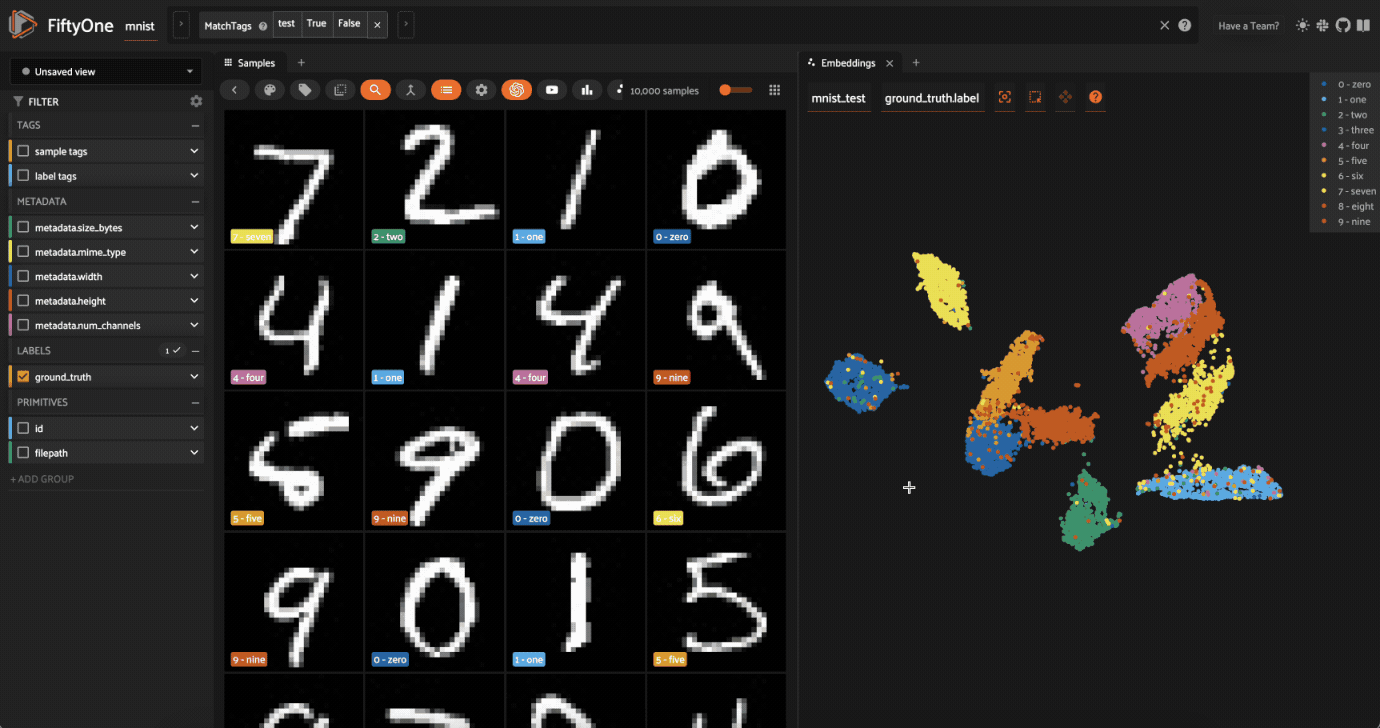Open the GitHub icon in top bar
The image size is (1380, 728).
coord(1342,25)
